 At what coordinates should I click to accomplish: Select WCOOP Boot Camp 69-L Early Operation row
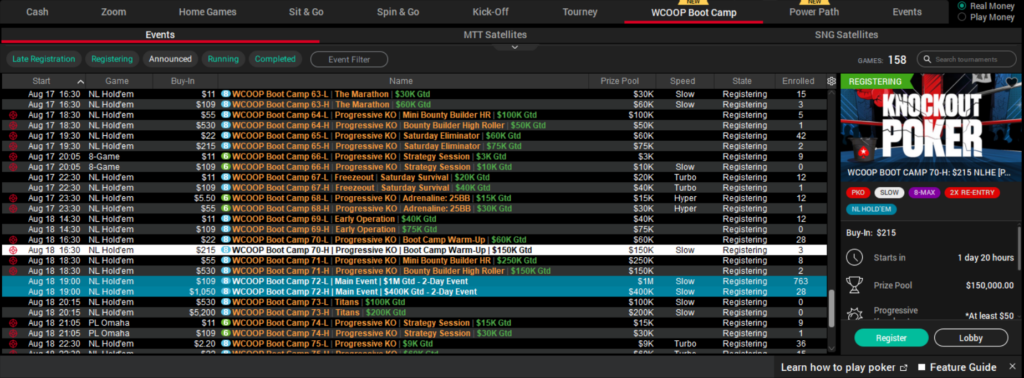click(415, 219)
